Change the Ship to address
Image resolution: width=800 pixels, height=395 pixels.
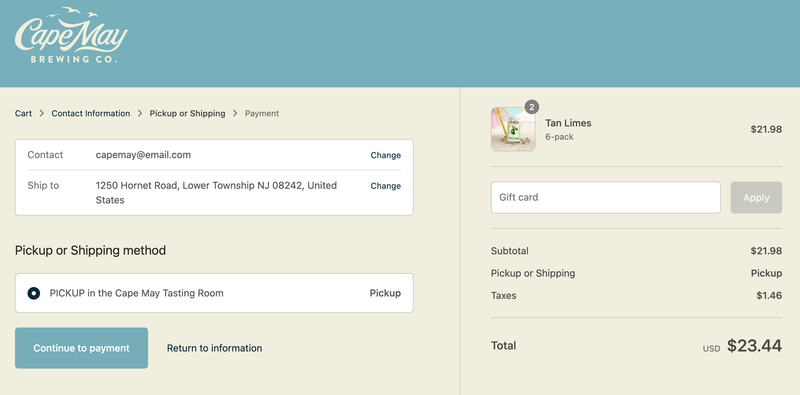point(386,186)
